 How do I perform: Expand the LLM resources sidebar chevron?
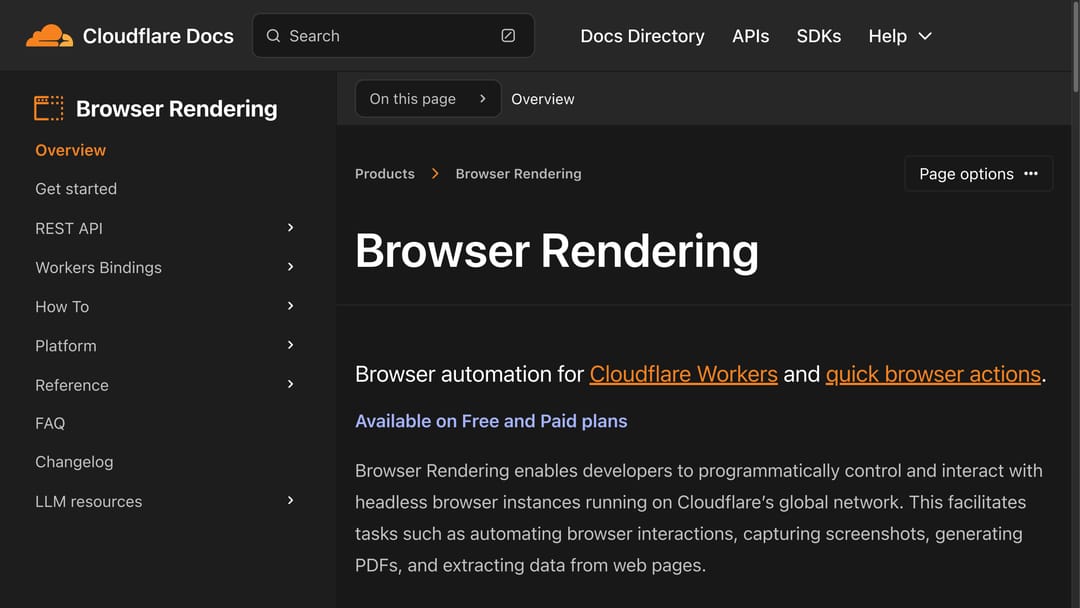(291, 501)
